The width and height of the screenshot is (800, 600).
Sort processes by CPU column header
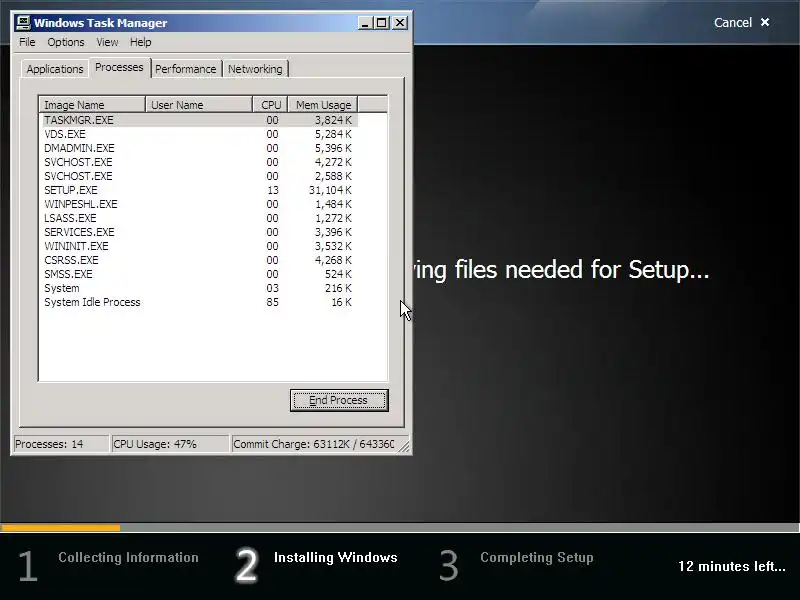[270, 105]
